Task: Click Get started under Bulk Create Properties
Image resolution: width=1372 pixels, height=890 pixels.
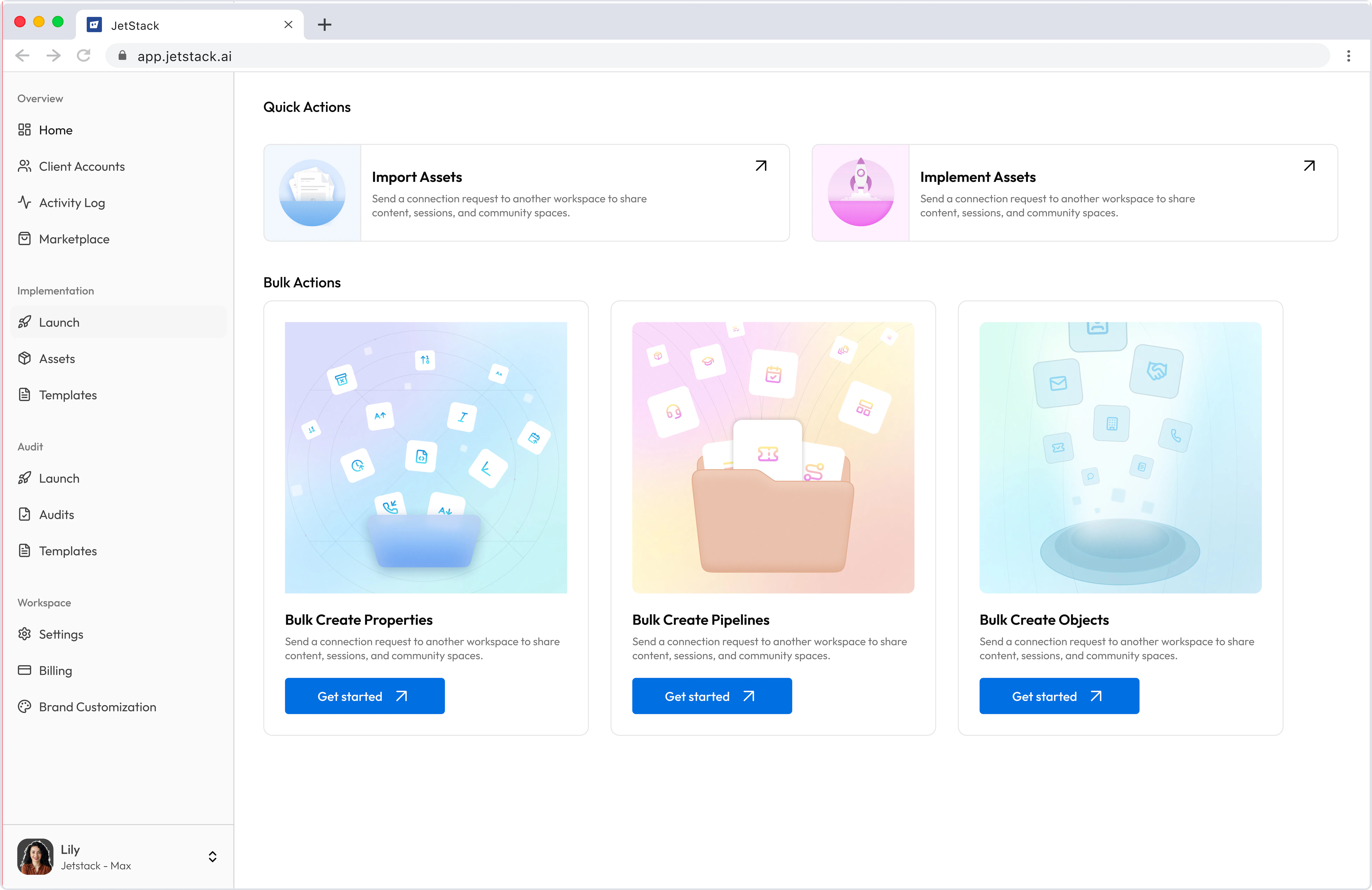Action: coord(365,696)
